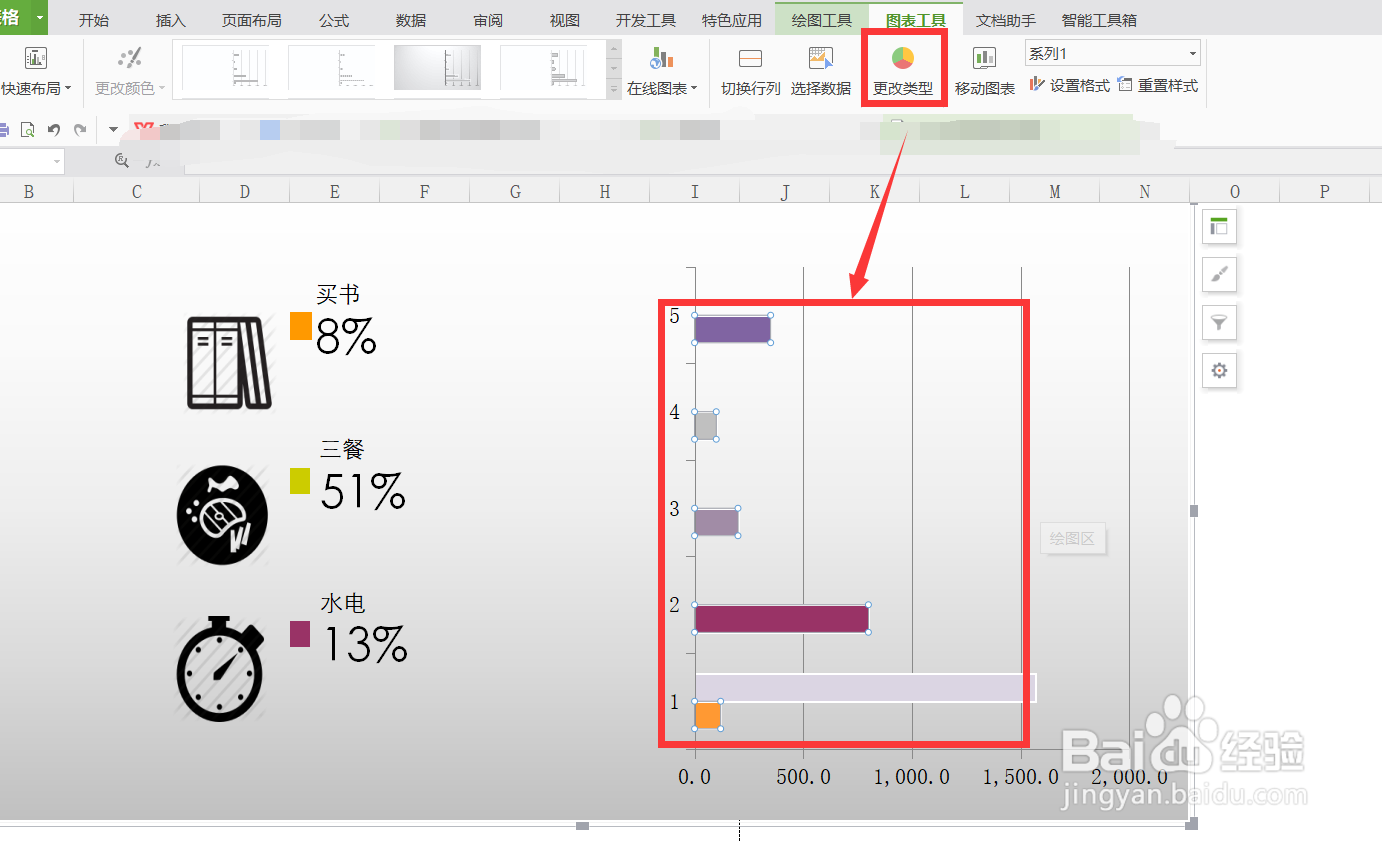
Task: Click the books icon for 买书
Action: point(230,362)
